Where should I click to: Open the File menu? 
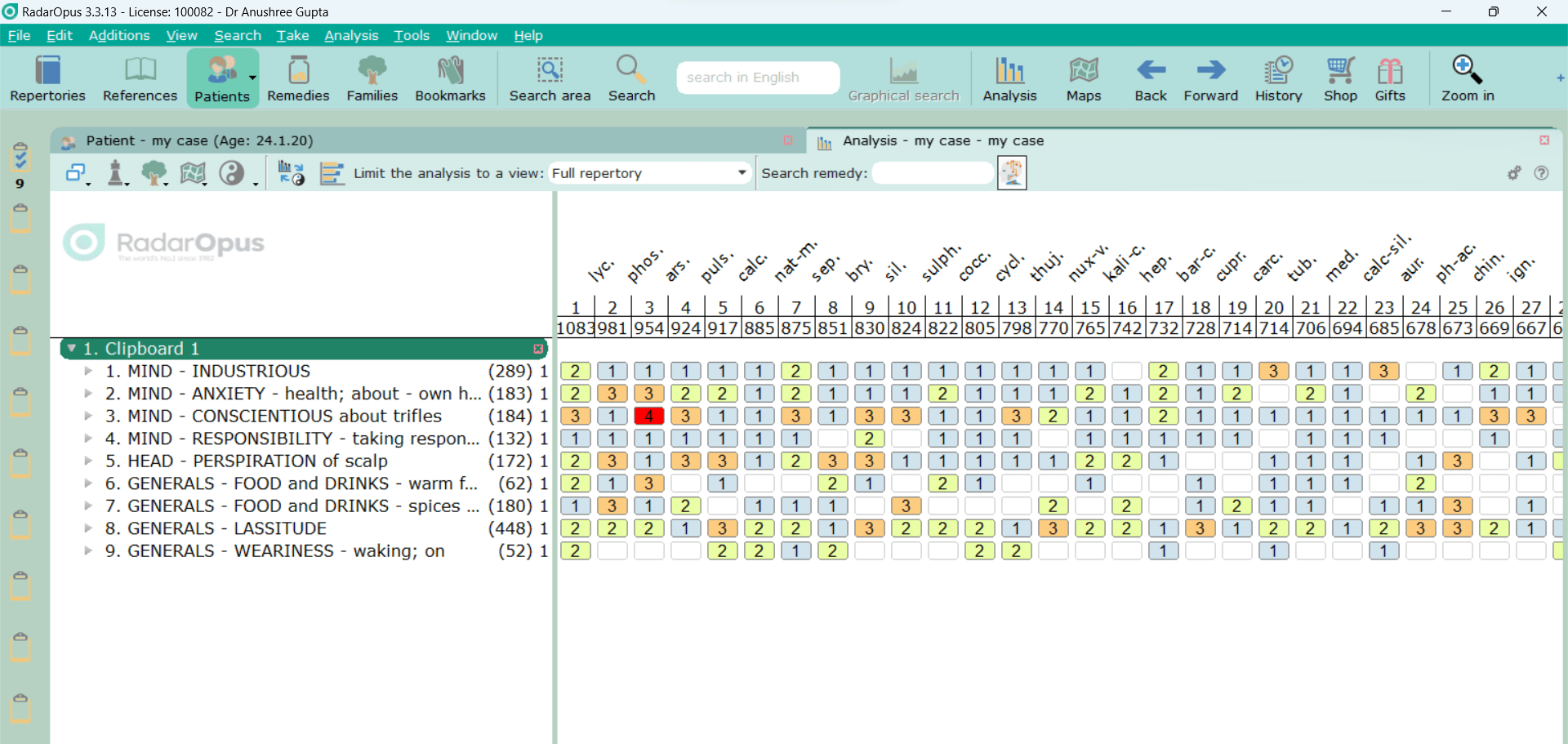(x=19, y=35)
